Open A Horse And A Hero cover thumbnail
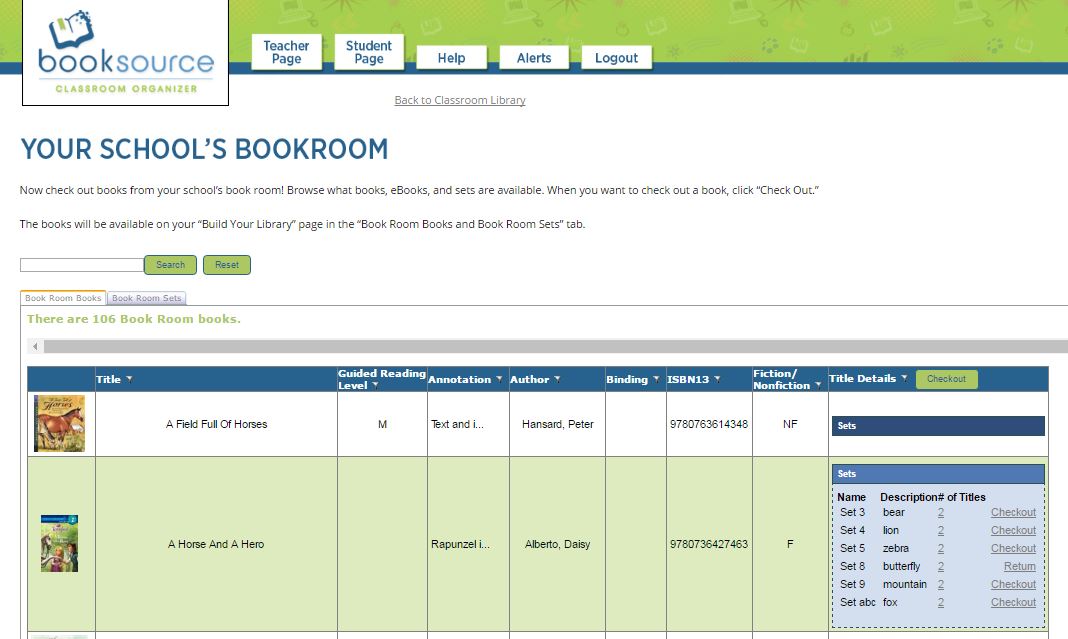Image resolution: width=1068 pixels, height=639 pixels. point(59,544)
